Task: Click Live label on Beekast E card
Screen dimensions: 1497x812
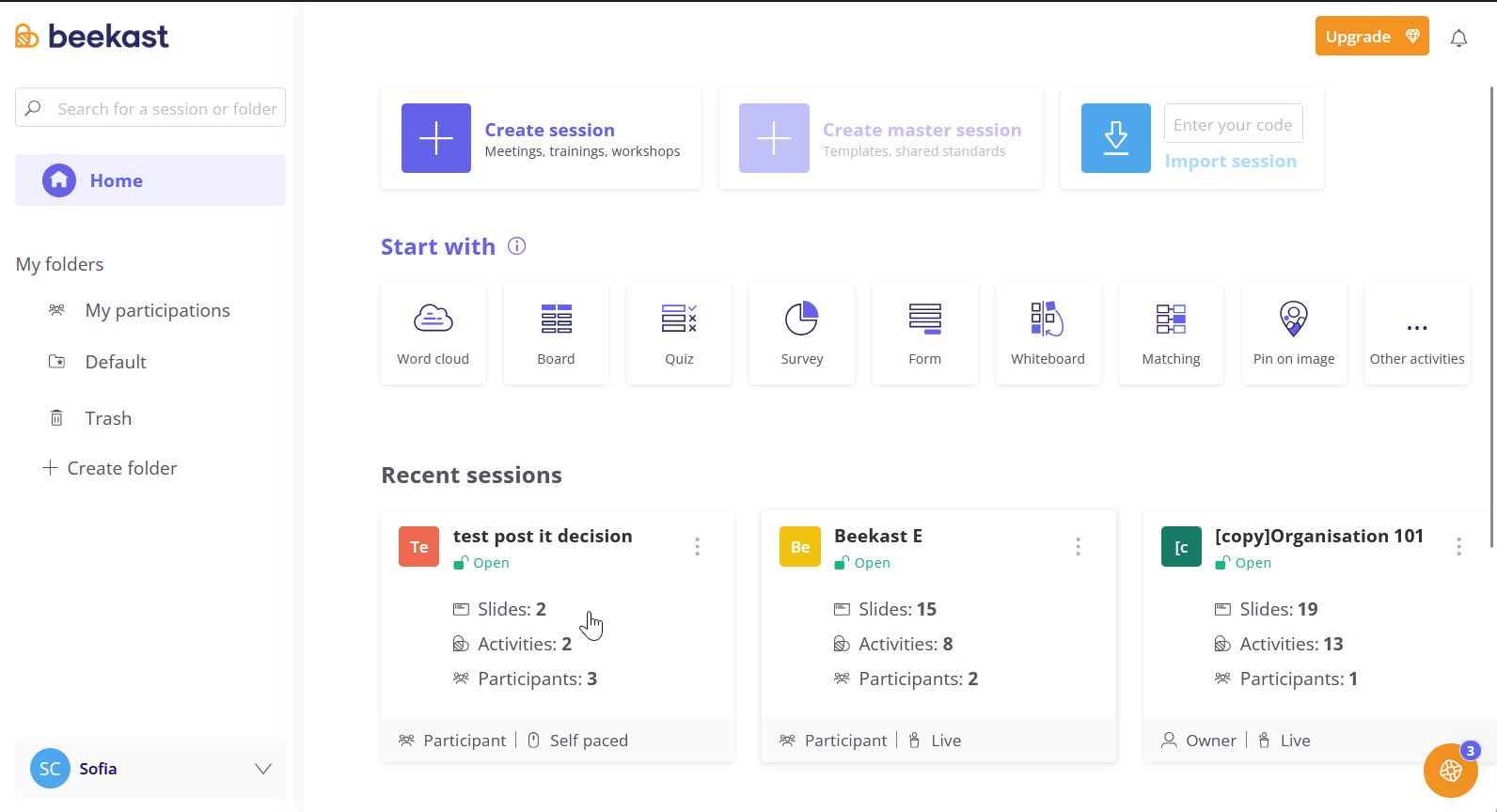Action: (946, 741)
